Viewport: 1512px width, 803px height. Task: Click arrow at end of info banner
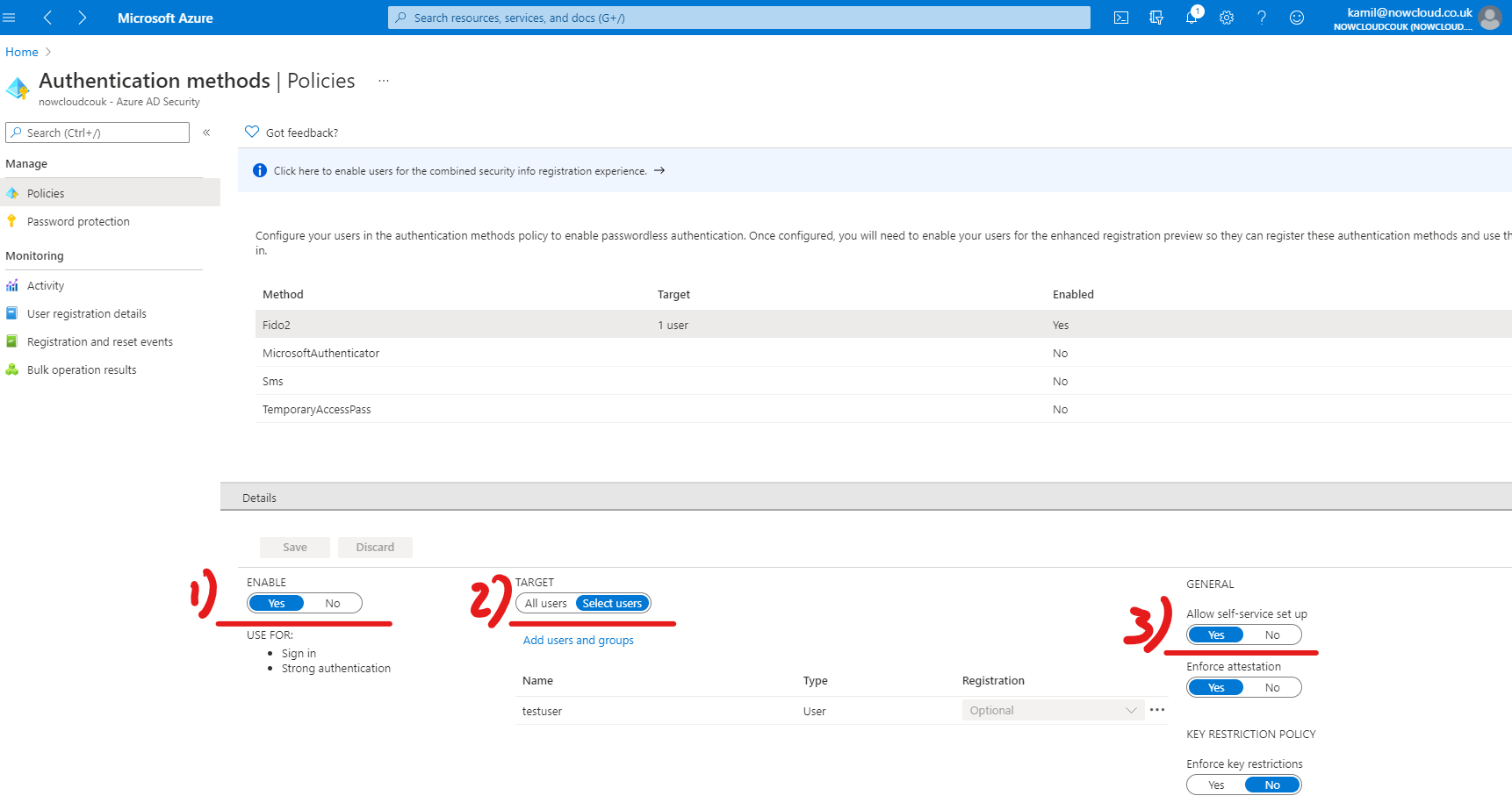click(659, 170)
